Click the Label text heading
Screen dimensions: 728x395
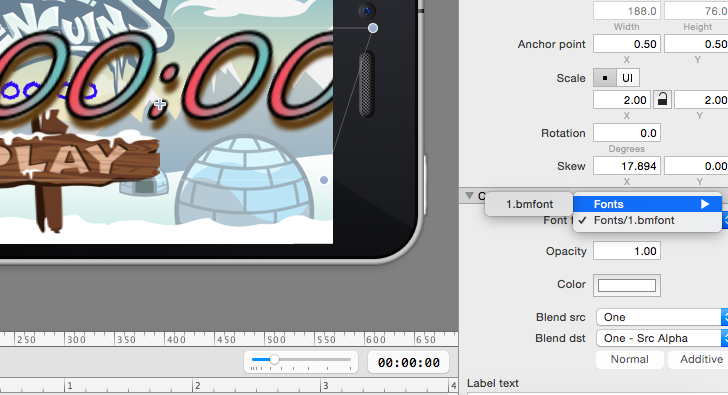point(493,383)
